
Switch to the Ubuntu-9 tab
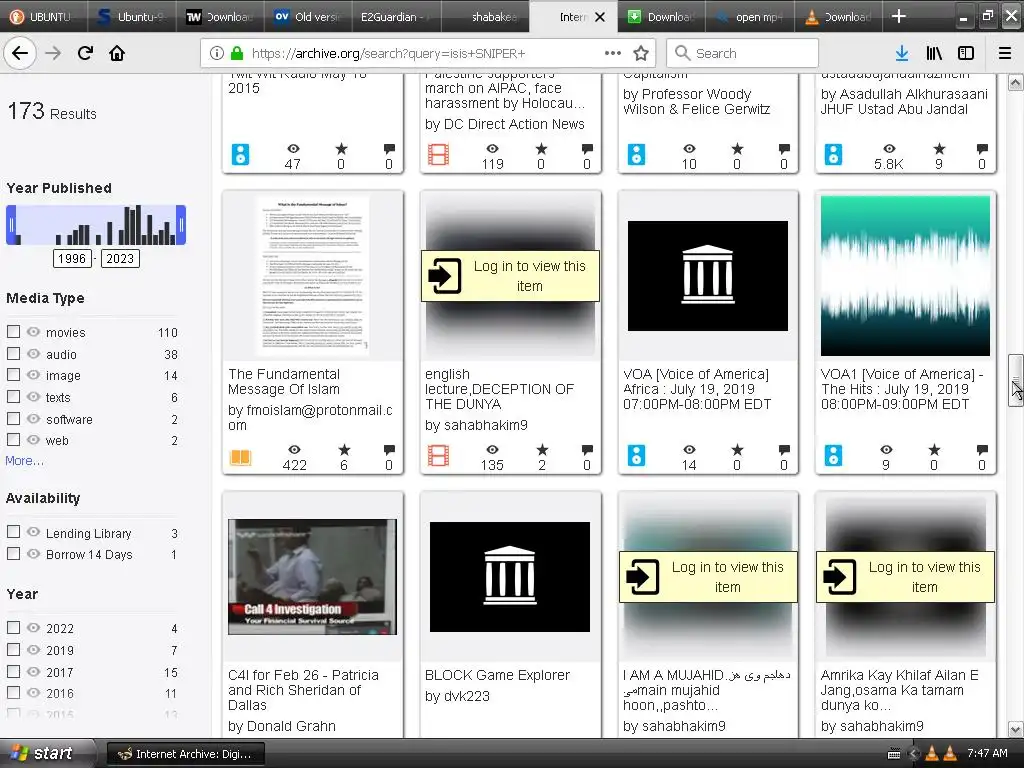131,16
